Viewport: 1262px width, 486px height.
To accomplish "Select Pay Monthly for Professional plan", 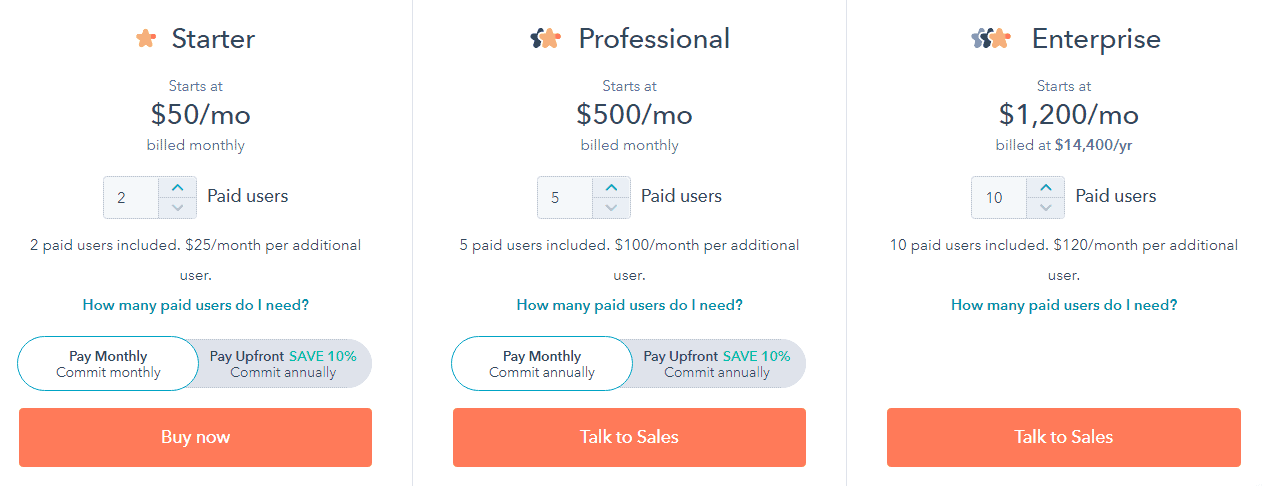I will (542, 363).
